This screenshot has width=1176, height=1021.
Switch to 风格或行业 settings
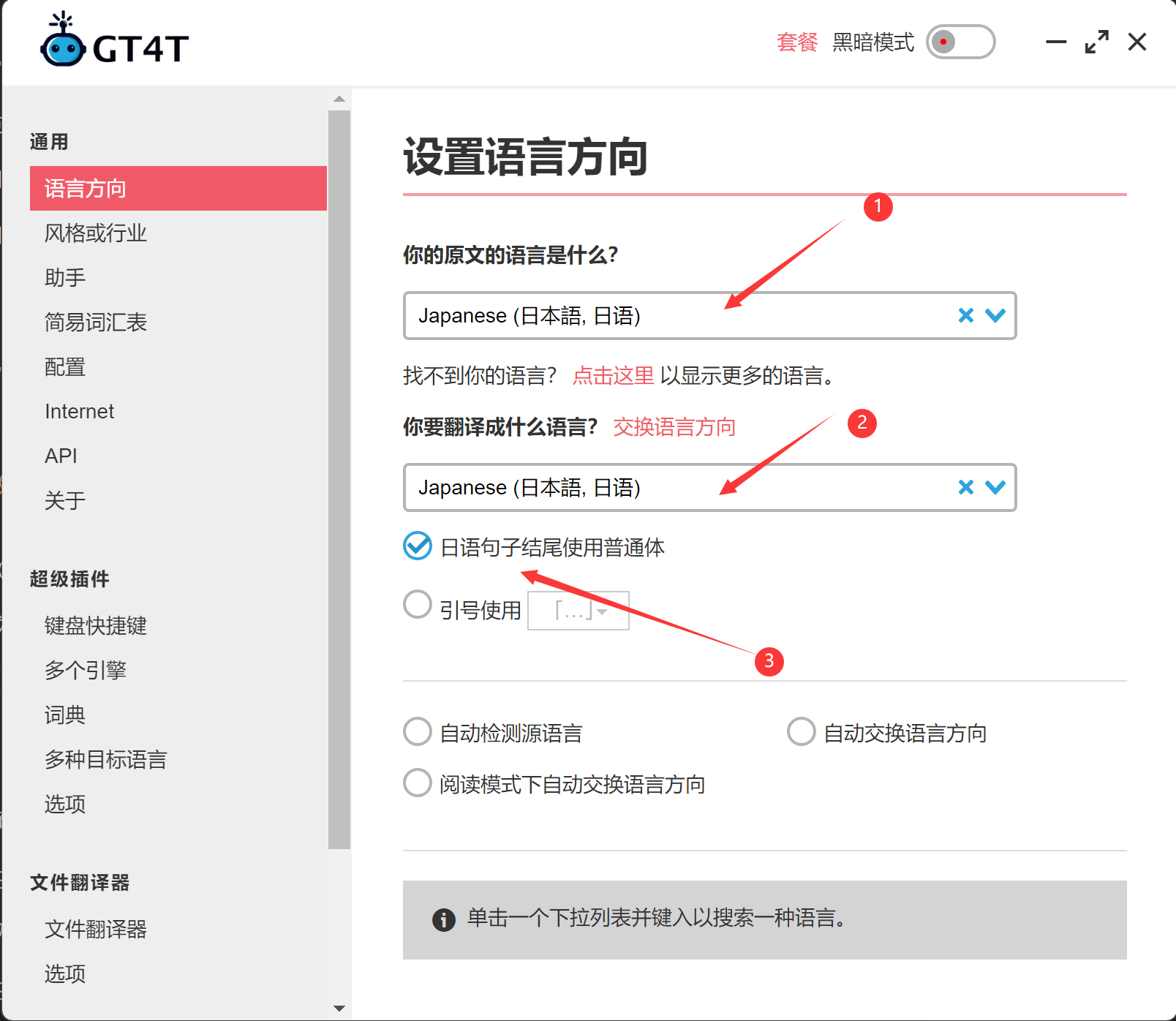point(95,233)
